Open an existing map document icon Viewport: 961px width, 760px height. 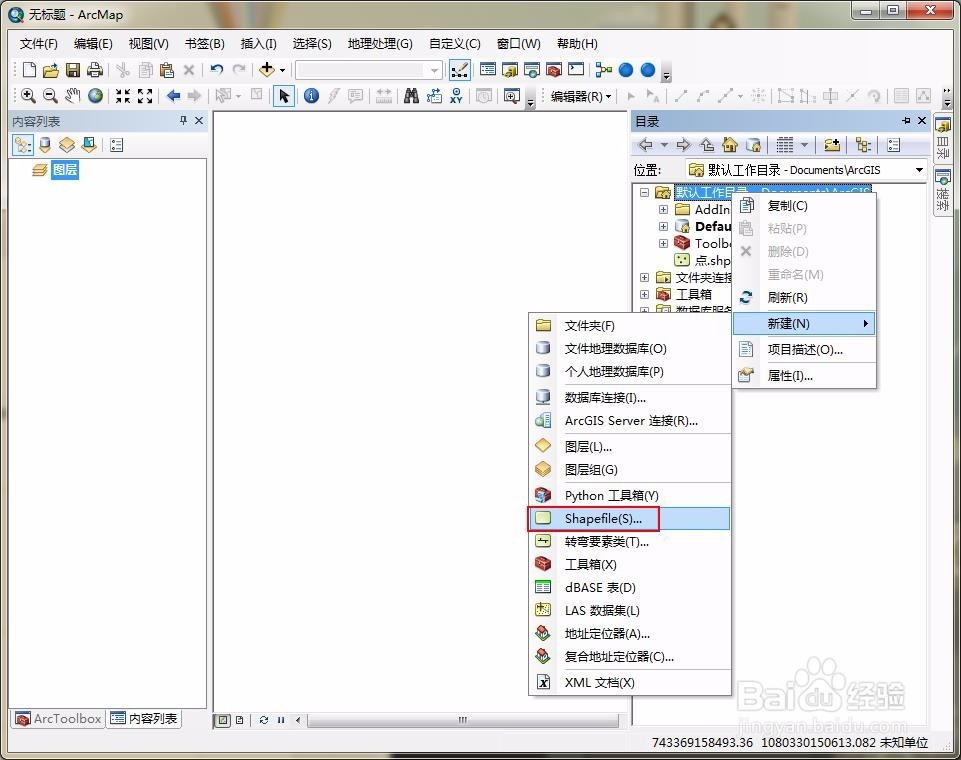51,70
